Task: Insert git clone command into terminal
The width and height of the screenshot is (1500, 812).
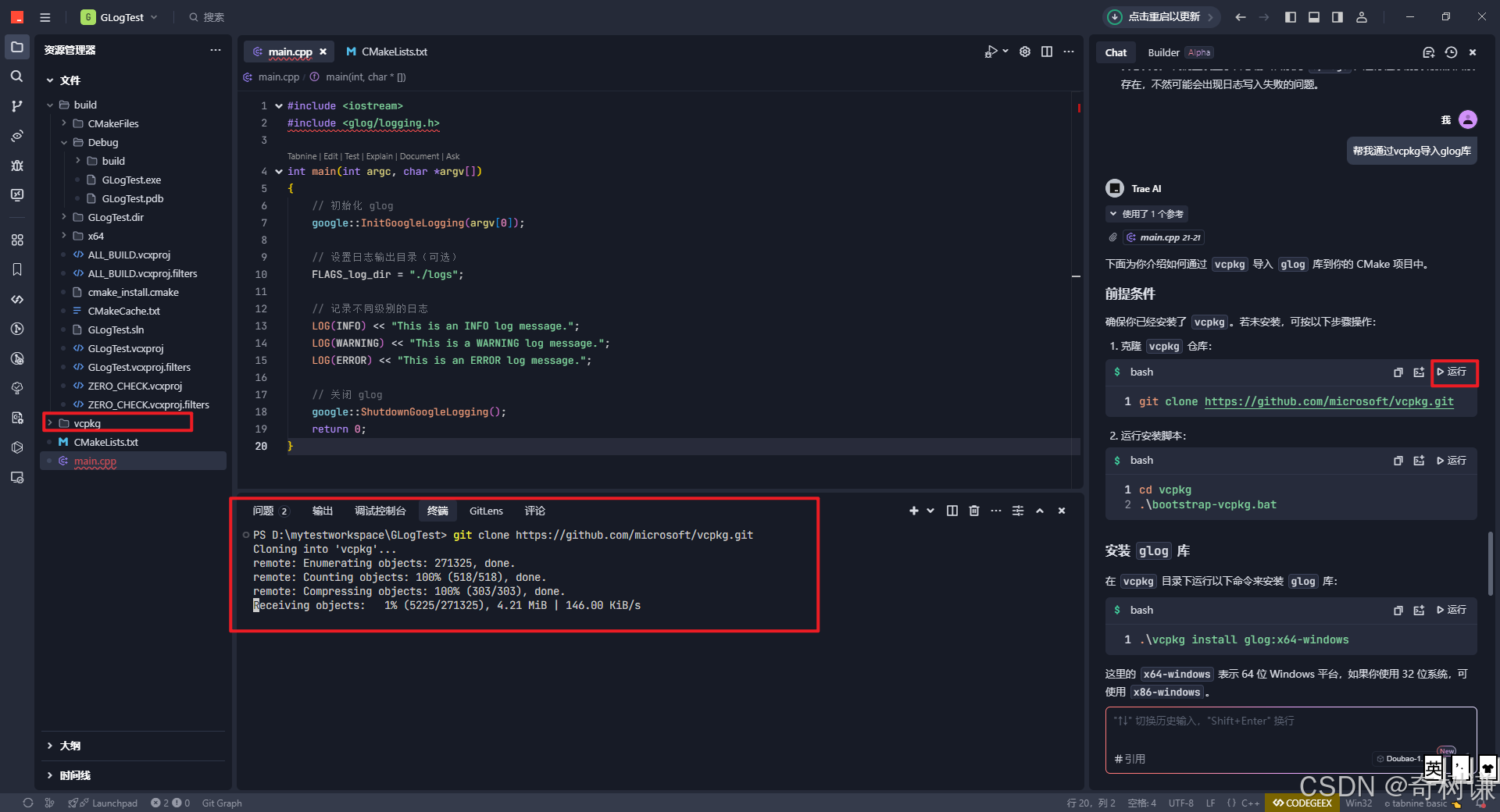Action: tap(1419, 372)
